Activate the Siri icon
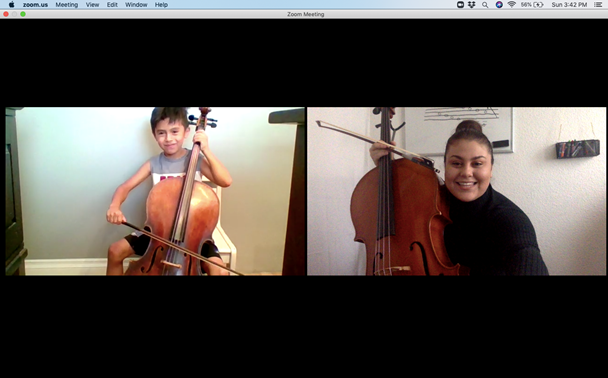The image size is (608, 378). (x=499, y=5)
